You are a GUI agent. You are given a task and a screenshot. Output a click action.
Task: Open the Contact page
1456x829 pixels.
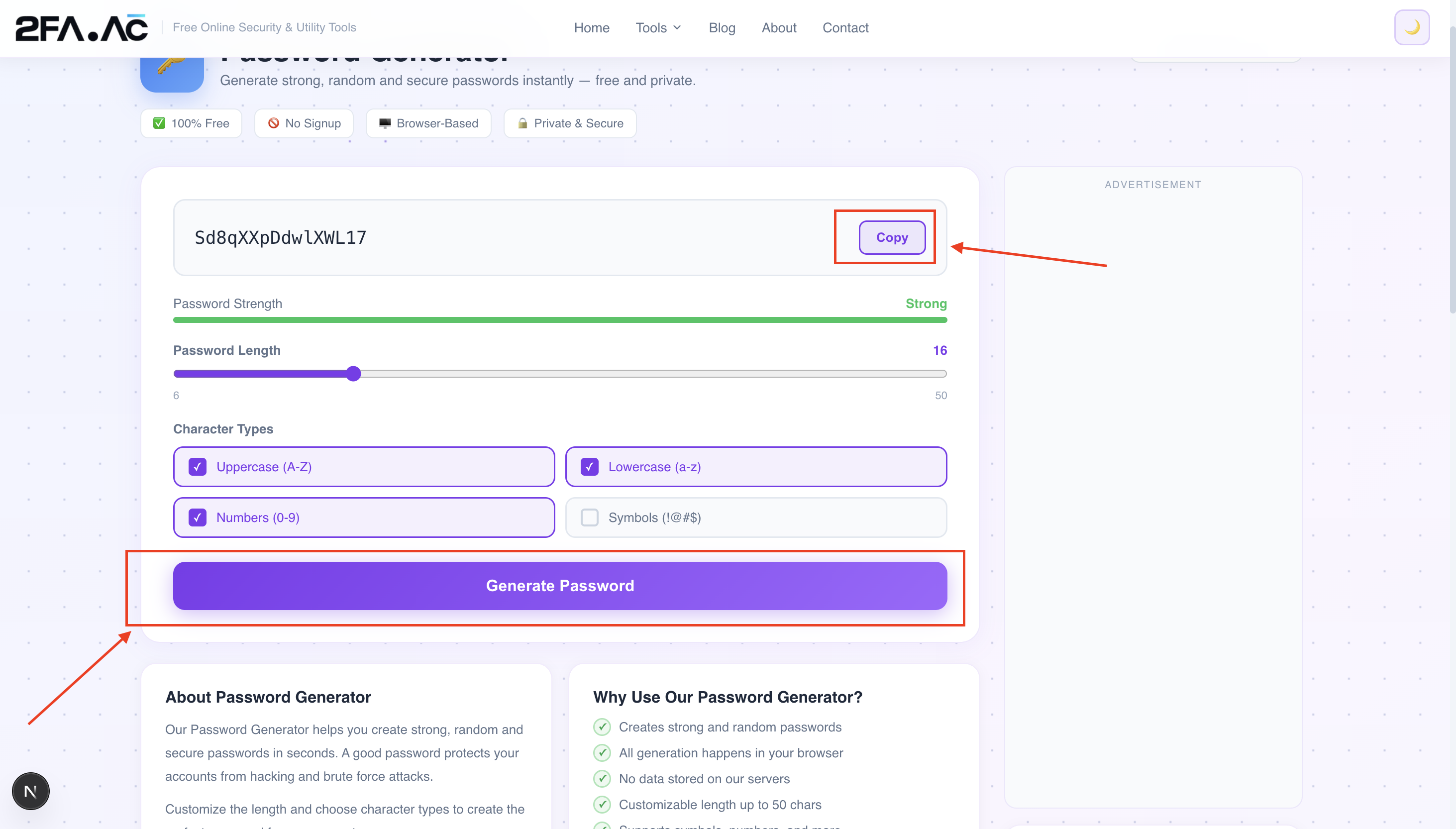[845, 27]
